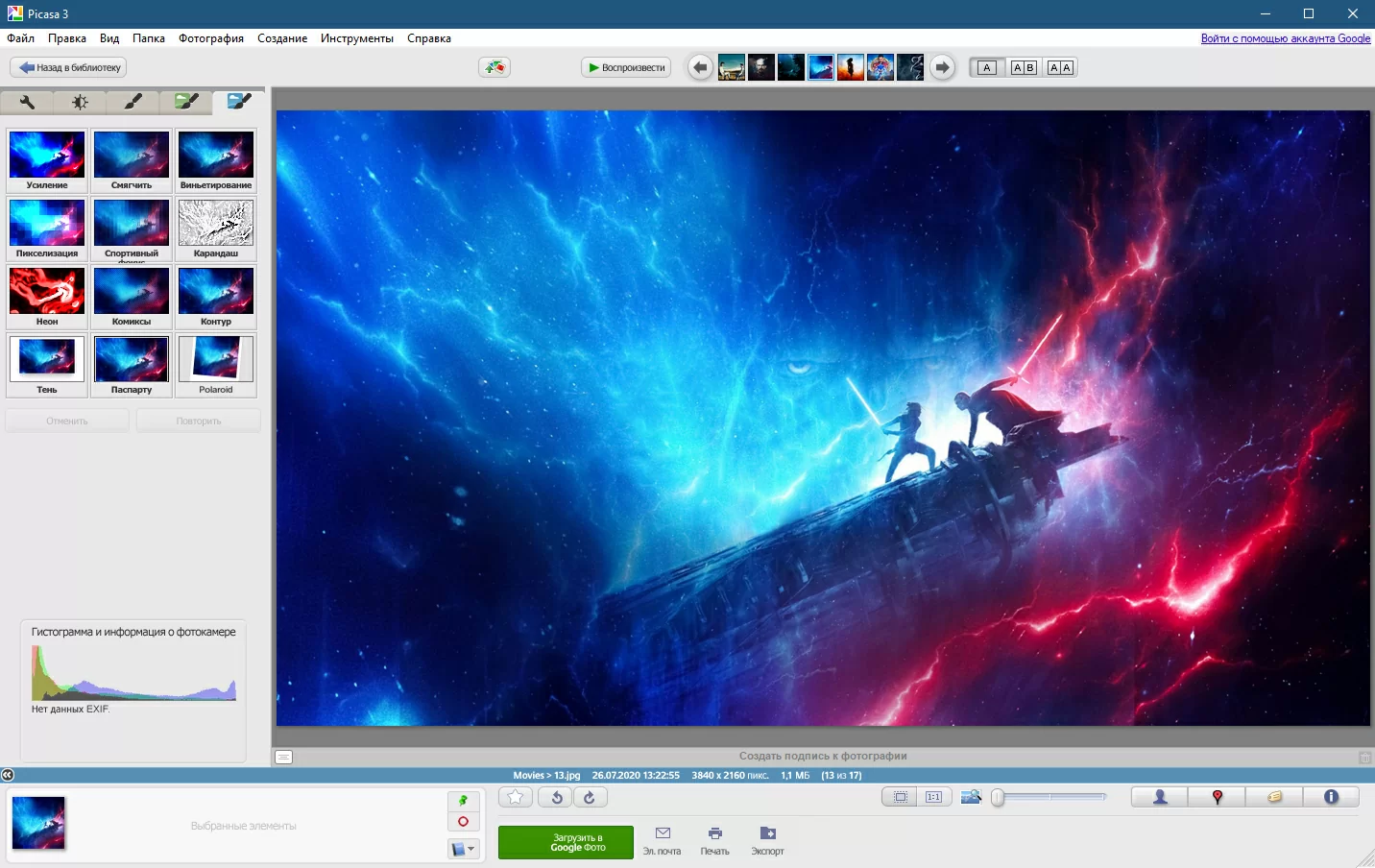Open the Создание menu
The height and width of the screenshot is (868, 1375).
(282, 38)
